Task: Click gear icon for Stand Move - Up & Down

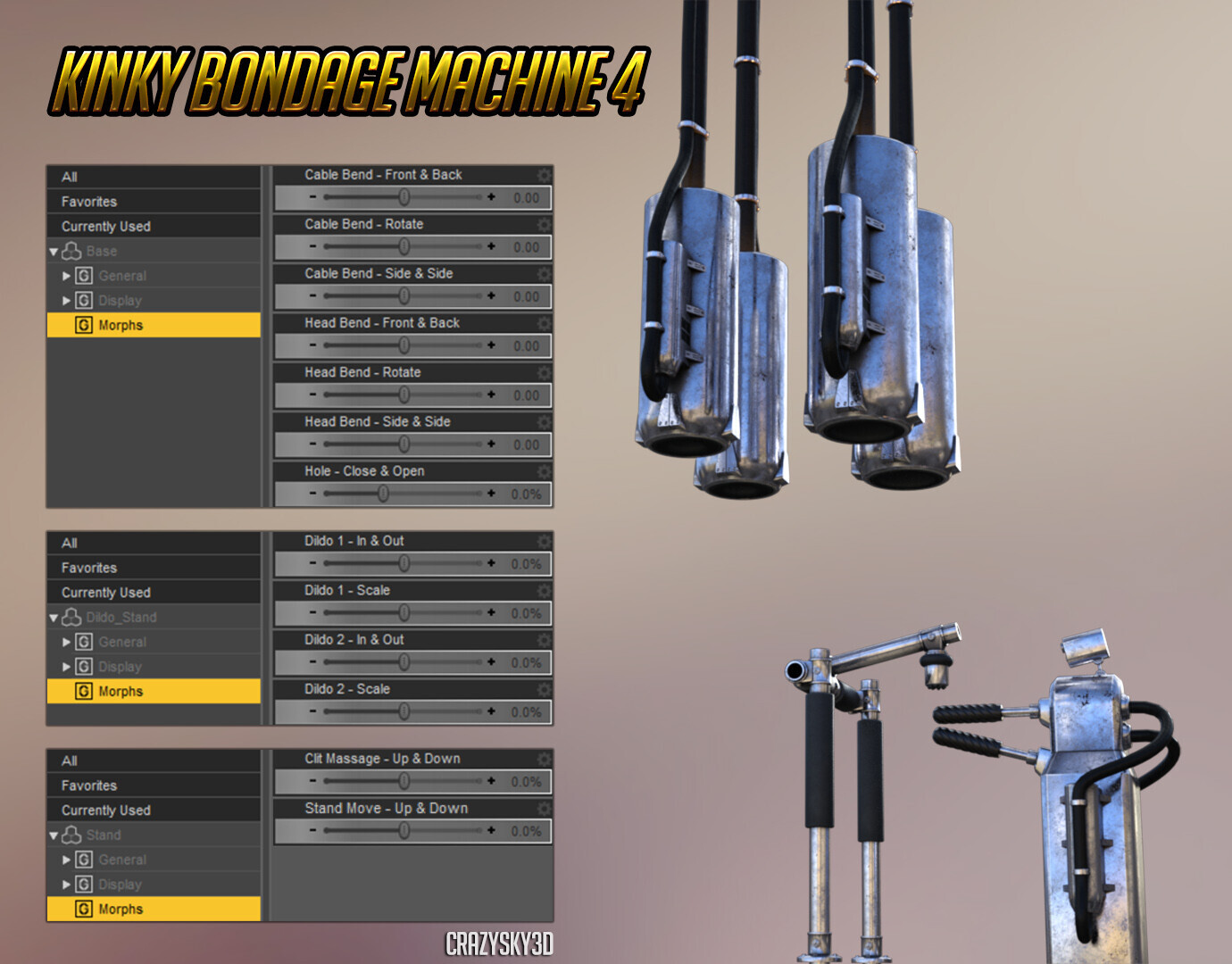Action: click(x=544, y=809)
